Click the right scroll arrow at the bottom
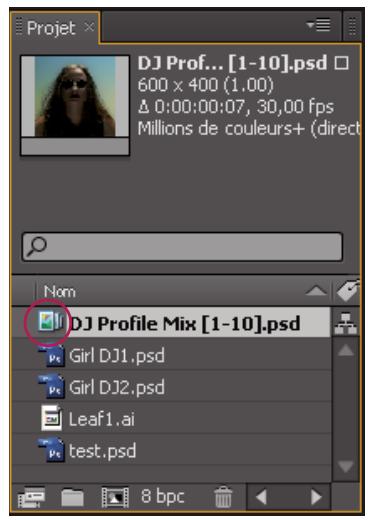The image size is (368, 520). point(315,497)
